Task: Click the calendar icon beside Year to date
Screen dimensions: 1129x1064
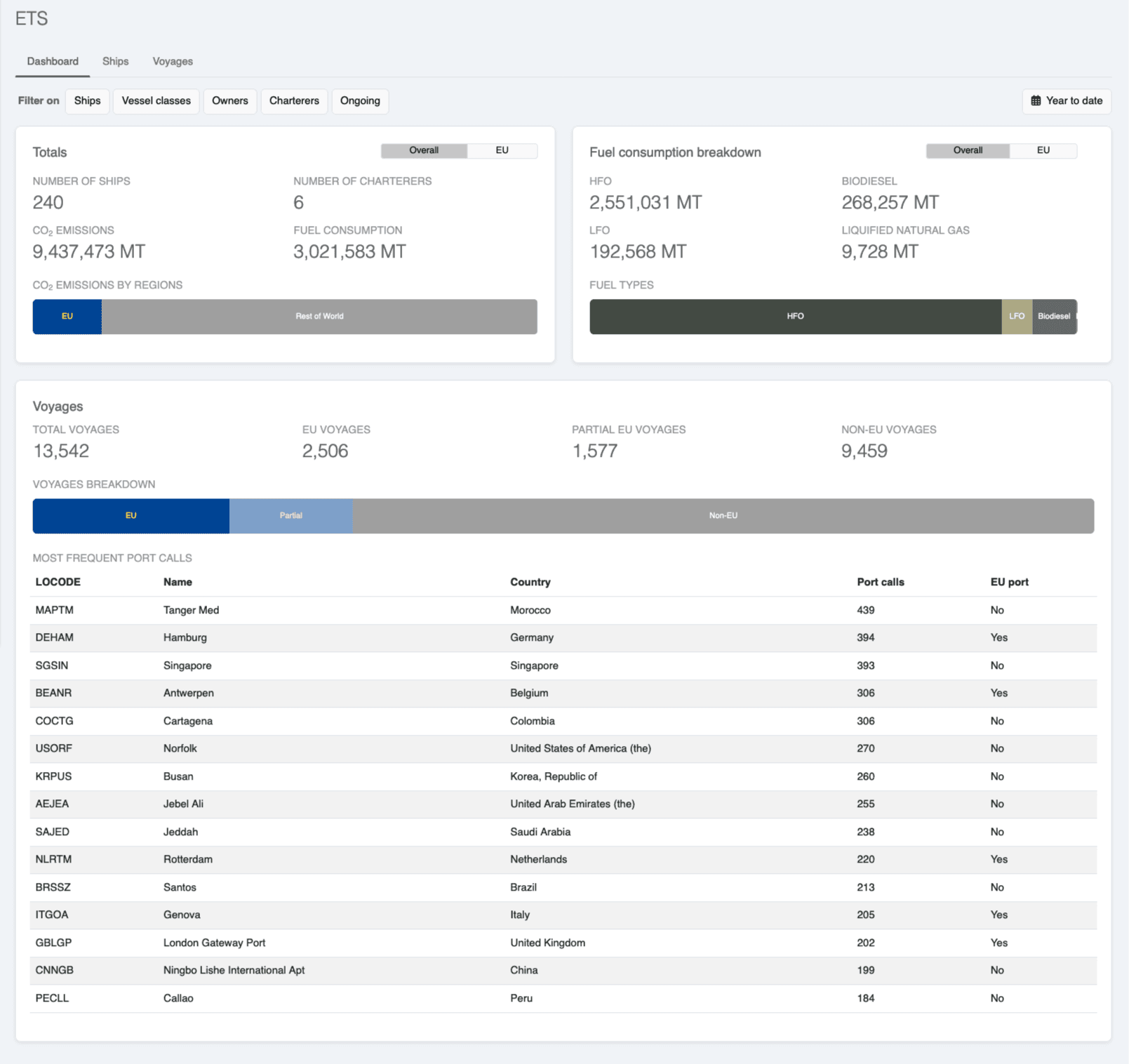Action: [1036, 101]
